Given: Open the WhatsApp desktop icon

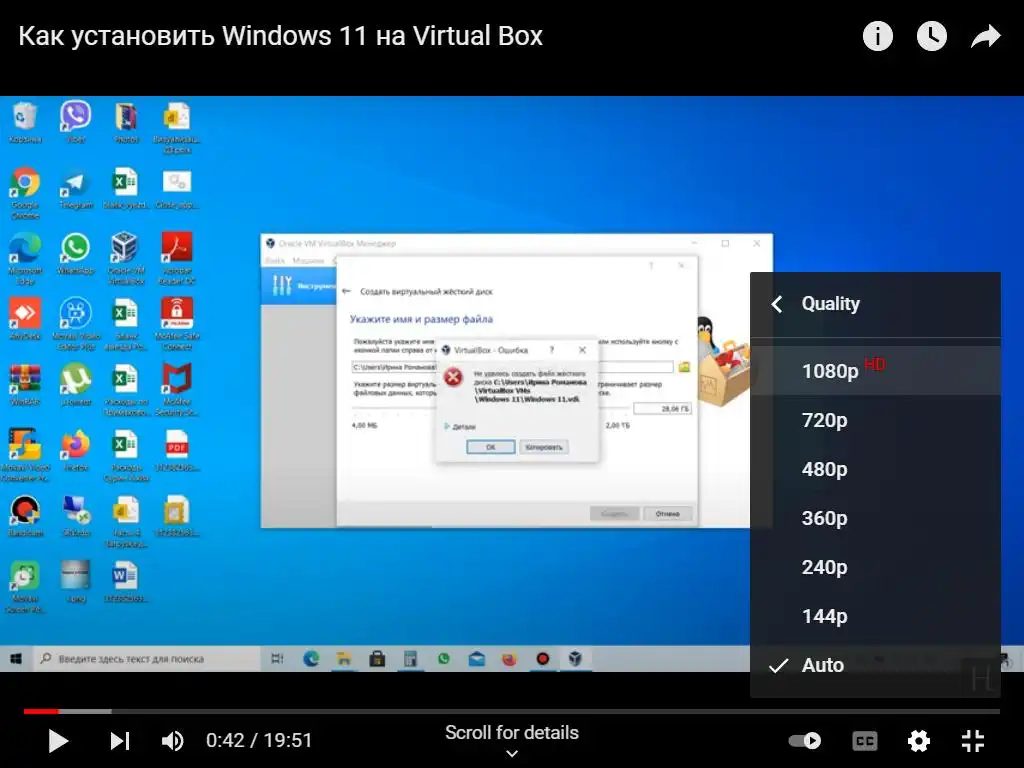Looking at the screenshot, I should click(76, 255).
